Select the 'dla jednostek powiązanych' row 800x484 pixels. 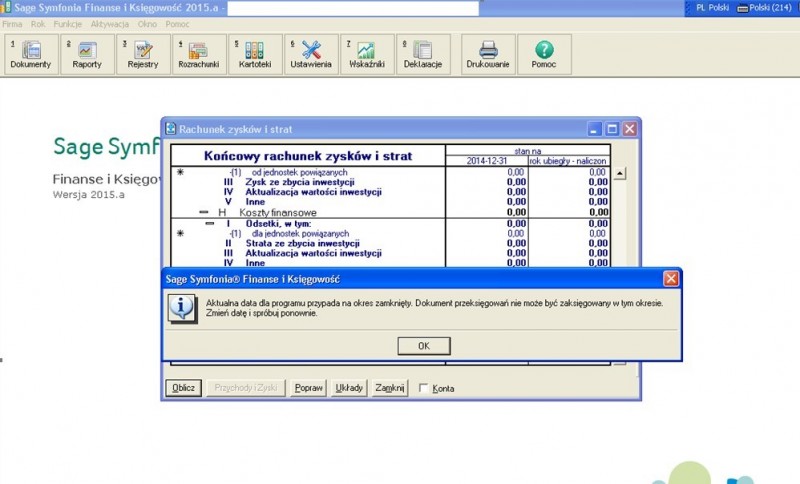(390, 234)
